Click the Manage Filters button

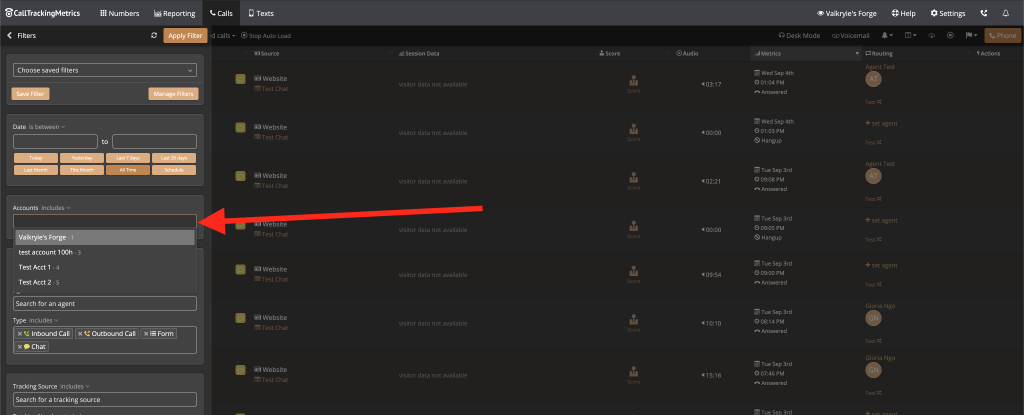coord(173,94)
